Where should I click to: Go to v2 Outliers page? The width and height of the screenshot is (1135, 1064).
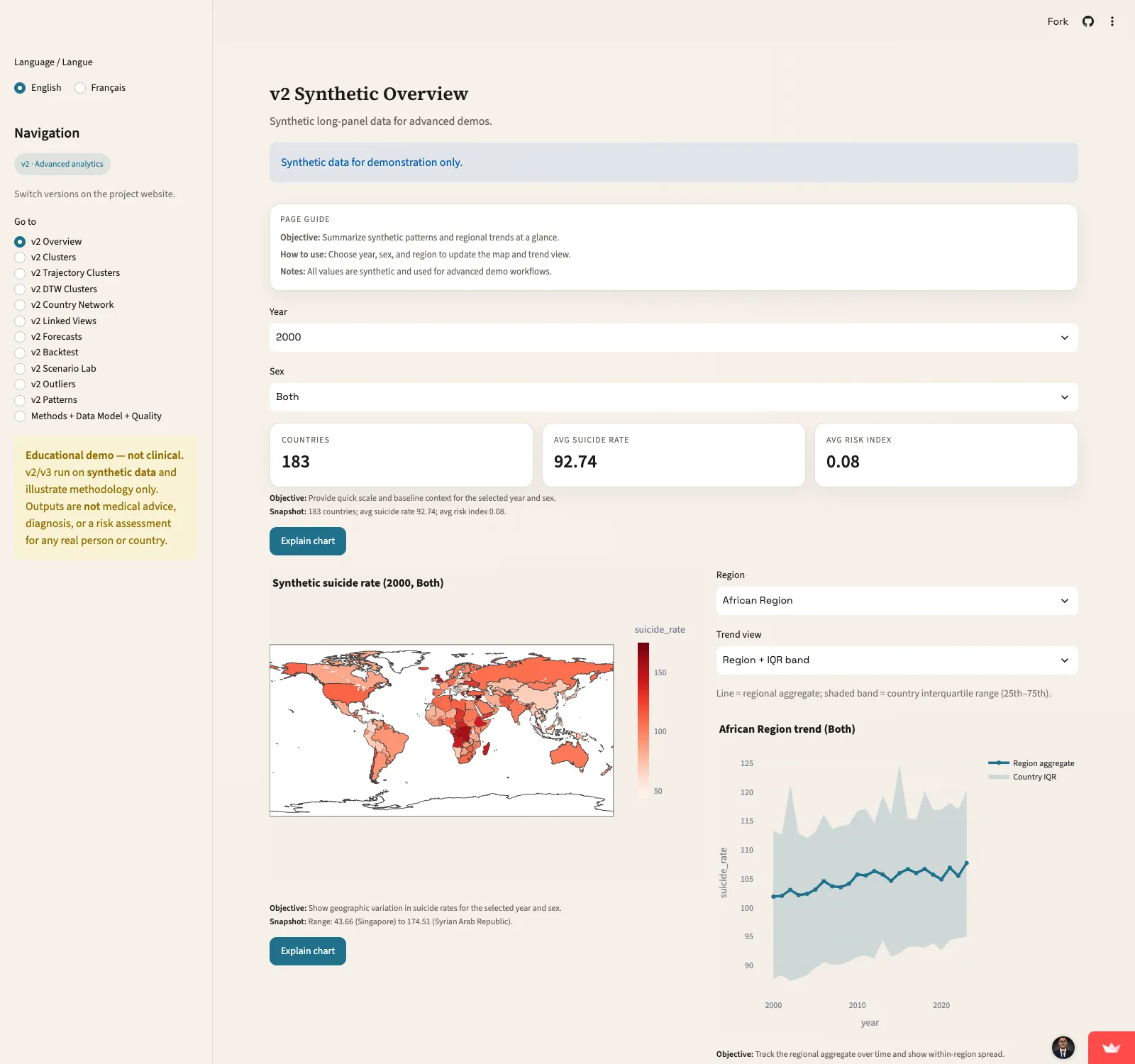tap(45, 384)
